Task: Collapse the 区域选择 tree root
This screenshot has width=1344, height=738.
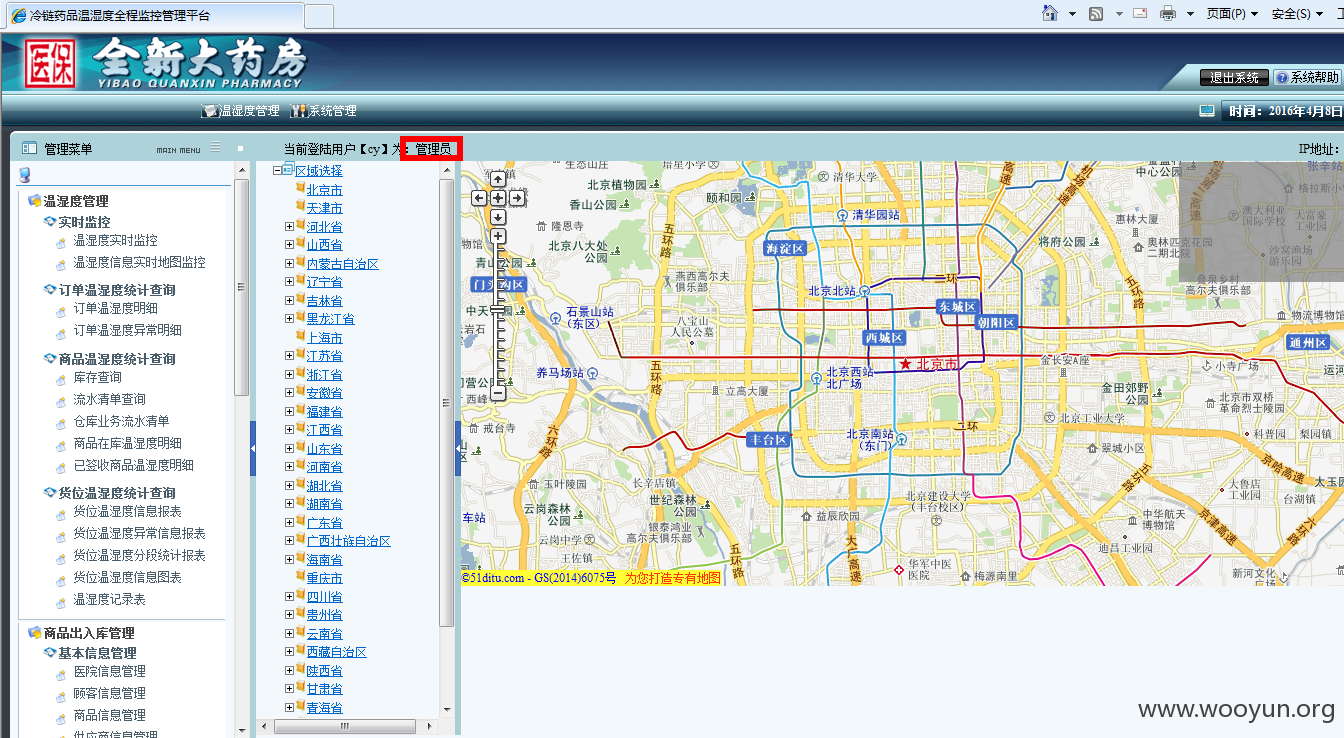Action: pos(277,171)
